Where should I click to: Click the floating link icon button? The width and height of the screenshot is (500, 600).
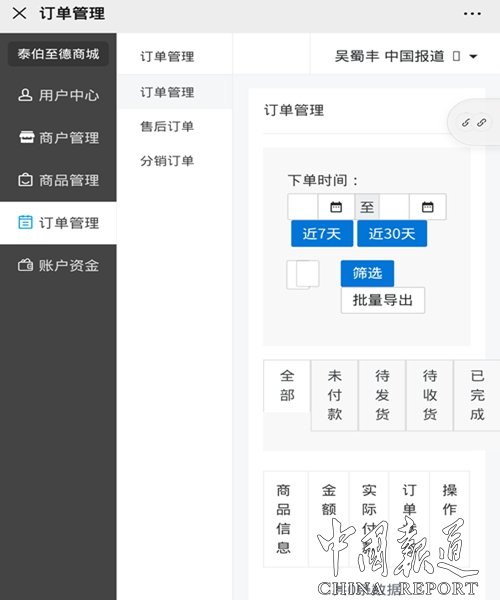pyautogui.click(x=474, y=122)
